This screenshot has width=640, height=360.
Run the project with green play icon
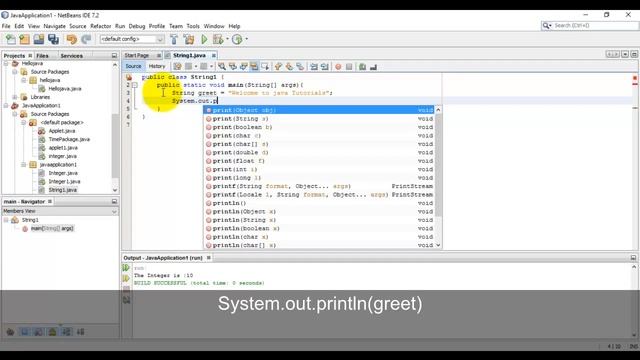click(x=204, y=39)
